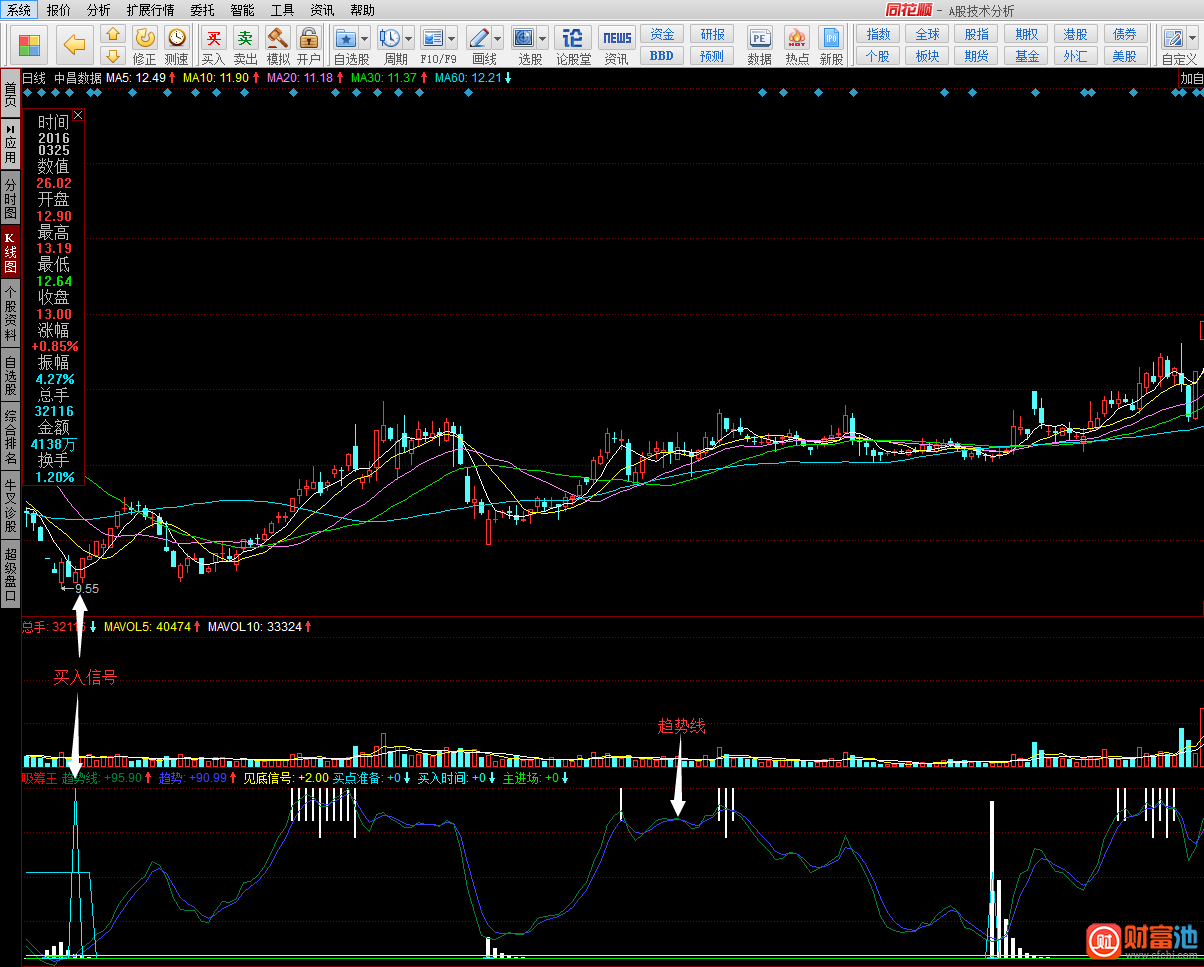Run the 测速 speed test icon
The image size is (1204, 967).
click(177, 45)
